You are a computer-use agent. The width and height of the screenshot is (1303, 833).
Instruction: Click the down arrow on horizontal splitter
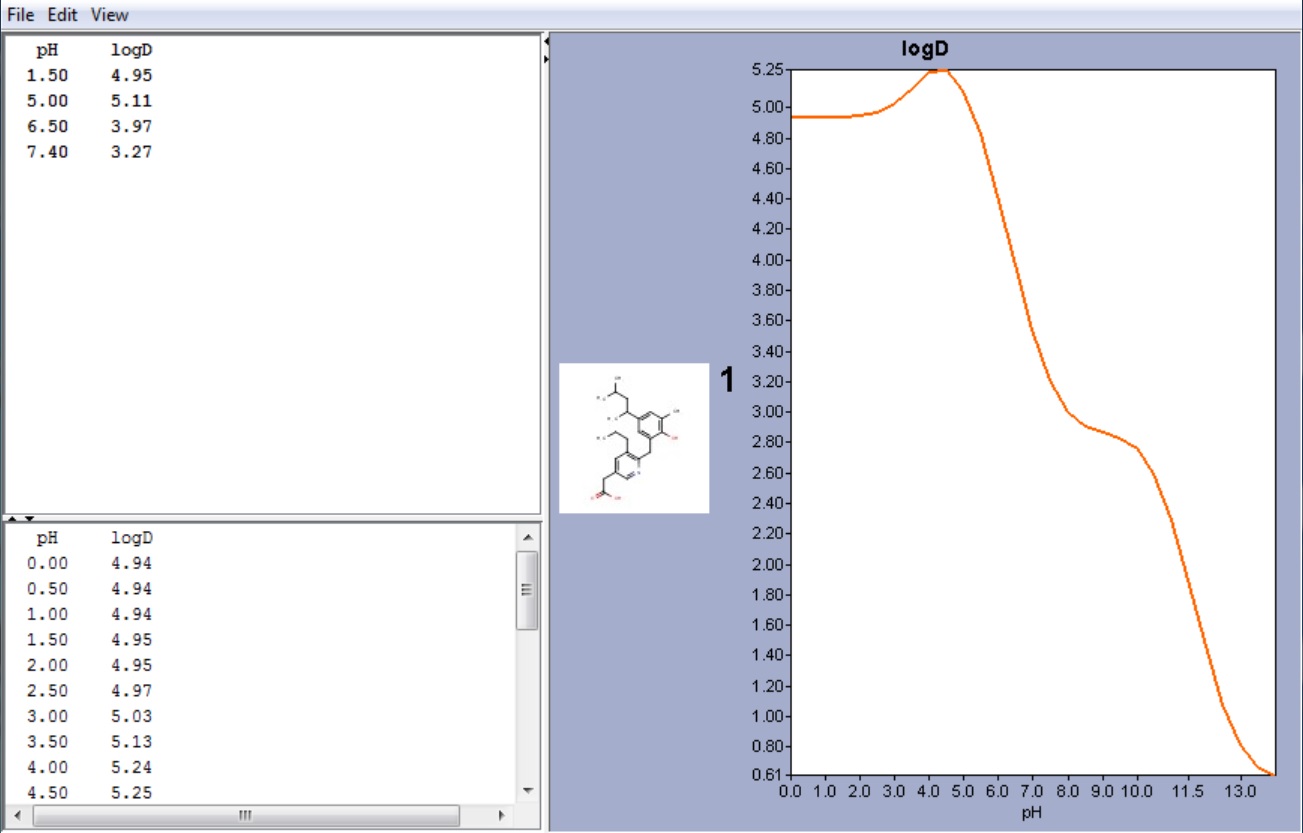click(x=29, y=518)
